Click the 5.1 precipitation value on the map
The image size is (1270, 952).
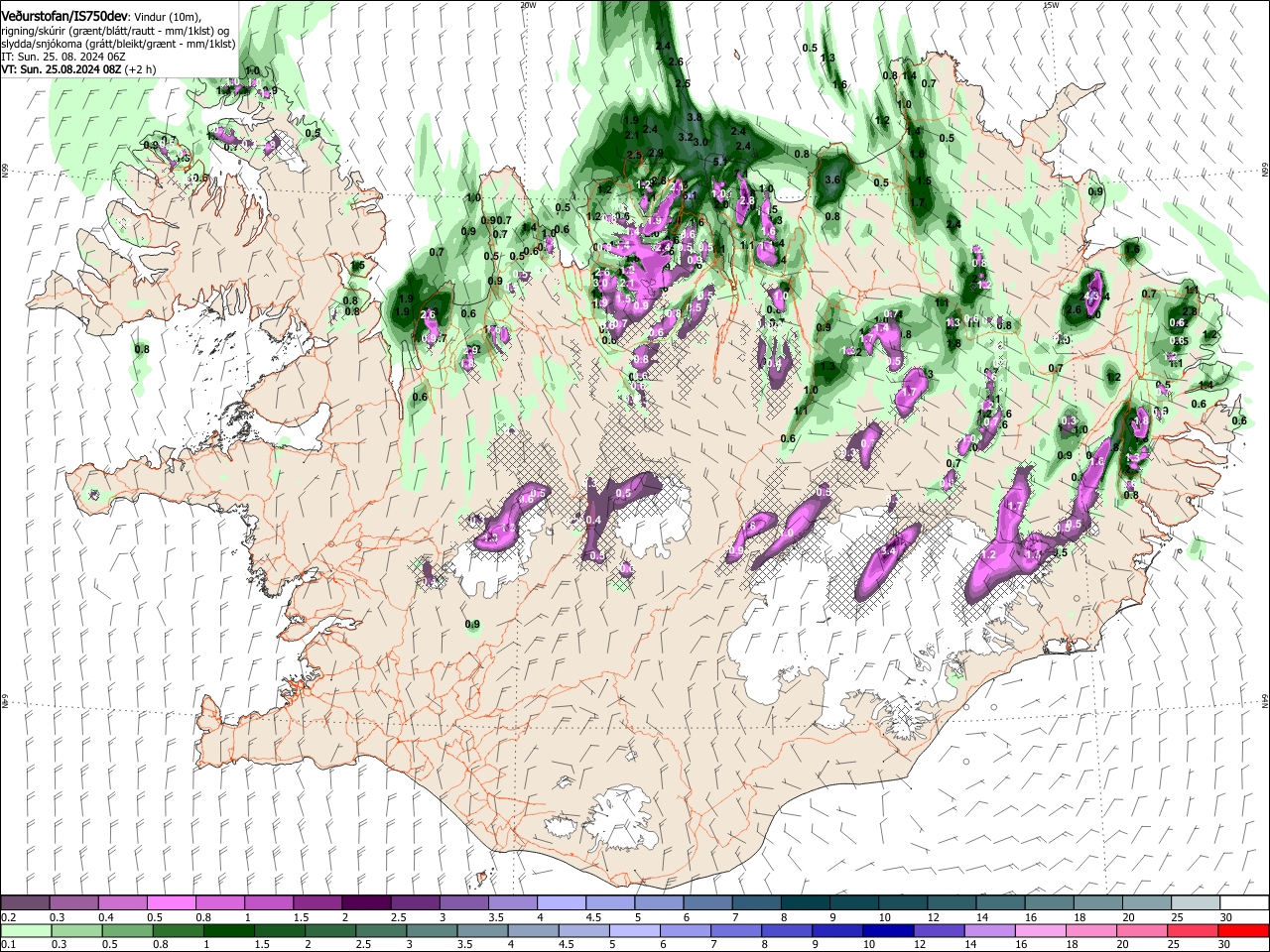pos(720,161)
